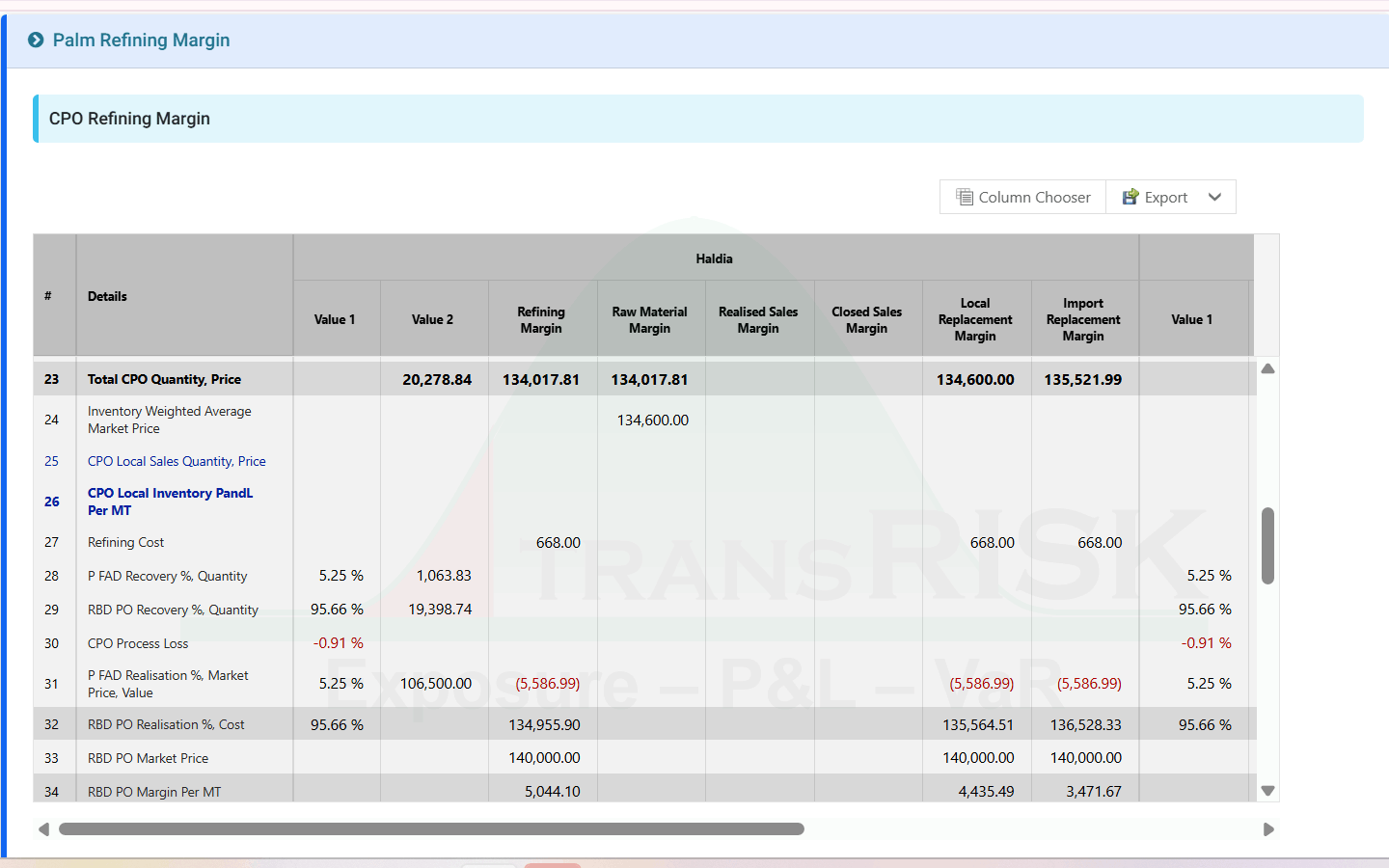Click the Export button label
This screenshot has height=868, width=1389.
(x=1165, y=197)
